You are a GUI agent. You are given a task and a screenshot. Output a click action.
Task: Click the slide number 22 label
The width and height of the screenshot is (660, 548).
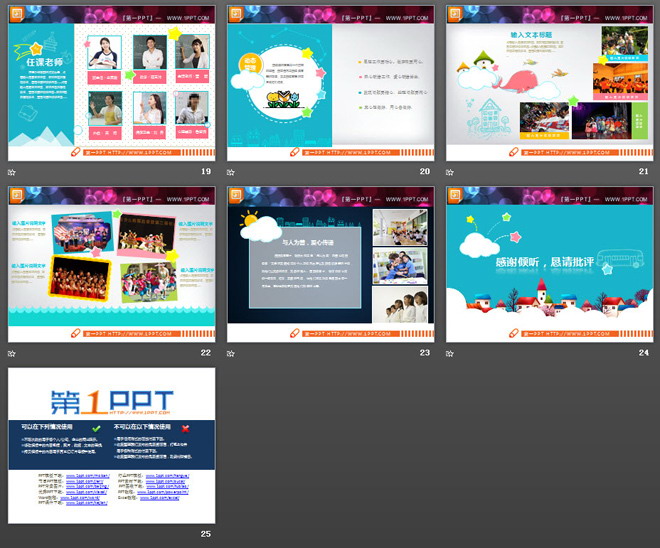[x=205, y=353]
